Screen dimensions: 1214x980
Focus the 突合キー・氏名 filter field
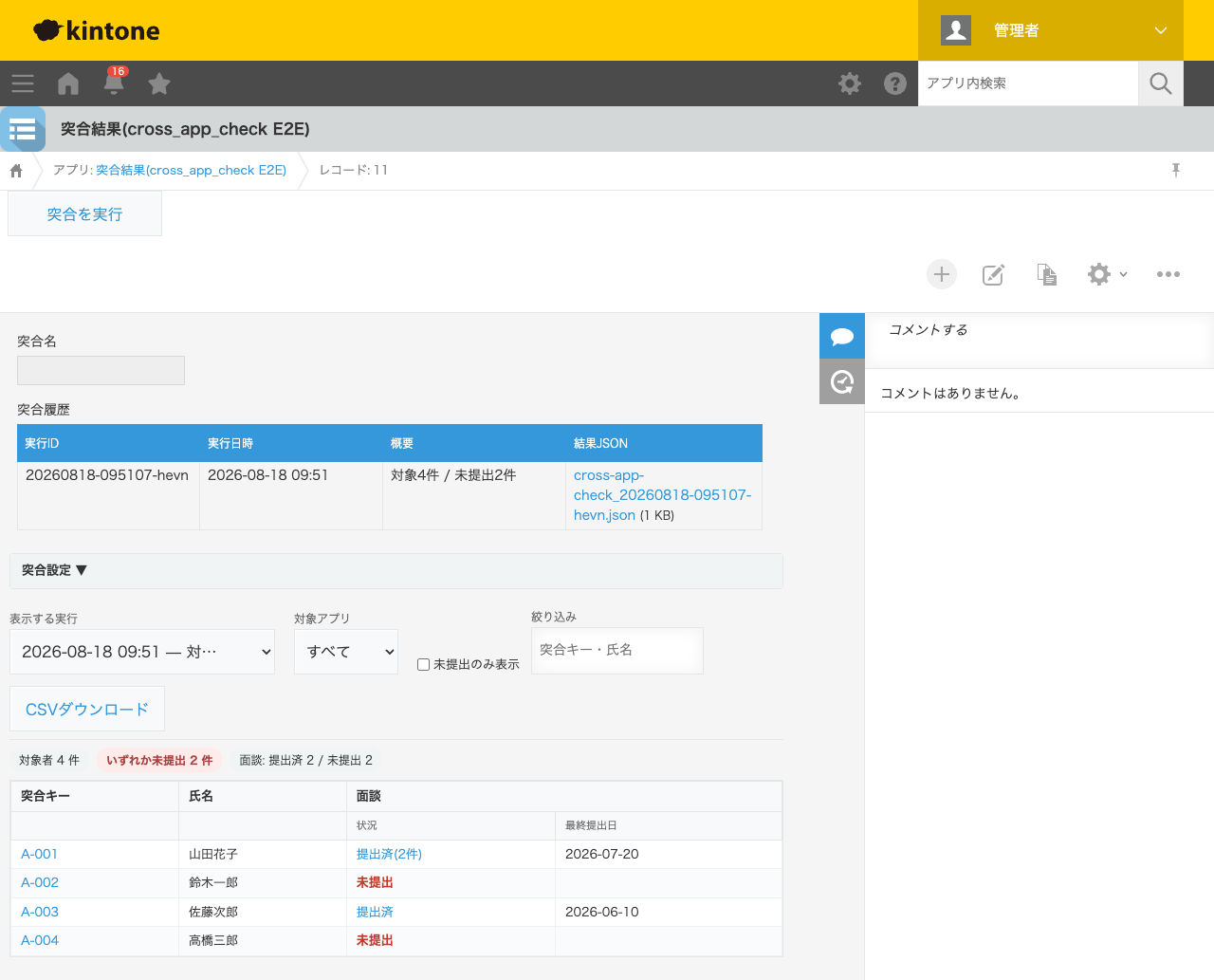click(617, 651)
